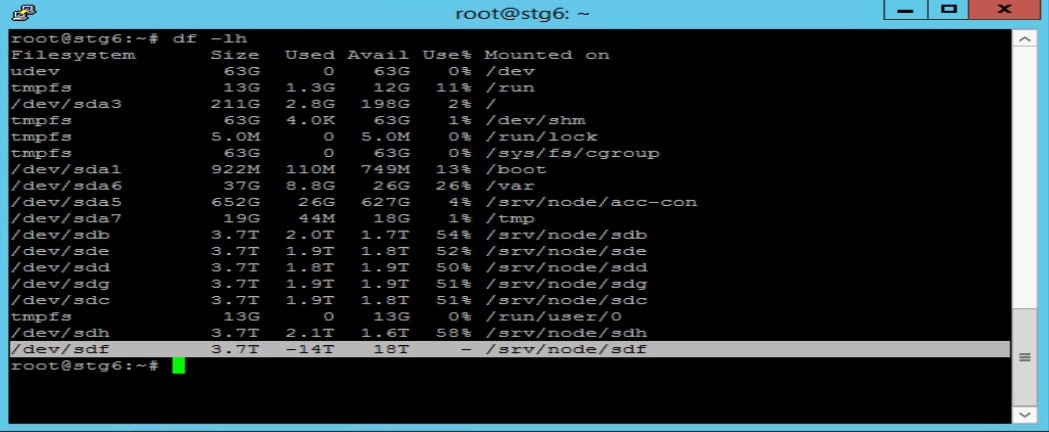1049x432 pixels.
Task: Open the PuTTY system menu icon
Action: click(x=25, y=11)
